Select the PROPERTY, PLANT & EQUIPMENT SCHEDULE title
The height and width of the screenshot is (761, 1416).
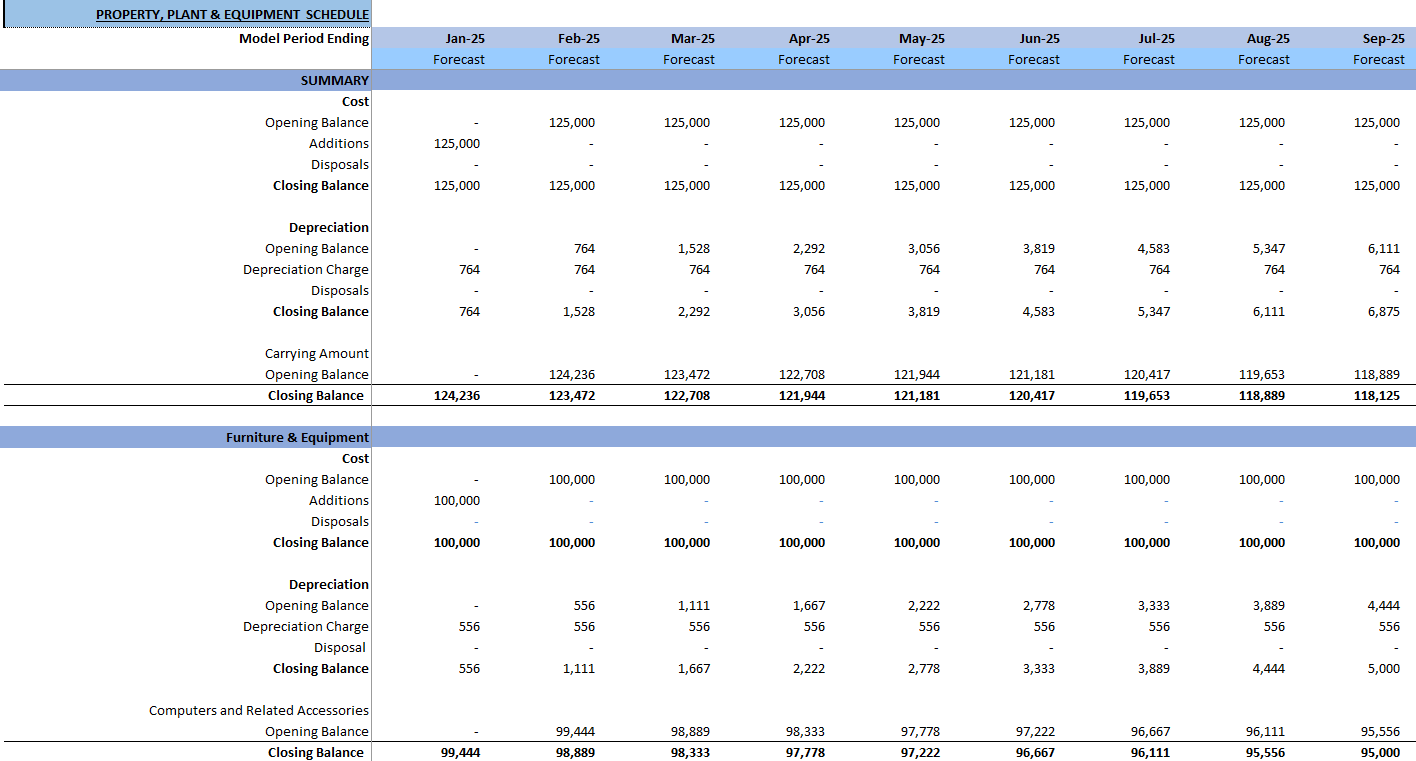coord(232,14)
